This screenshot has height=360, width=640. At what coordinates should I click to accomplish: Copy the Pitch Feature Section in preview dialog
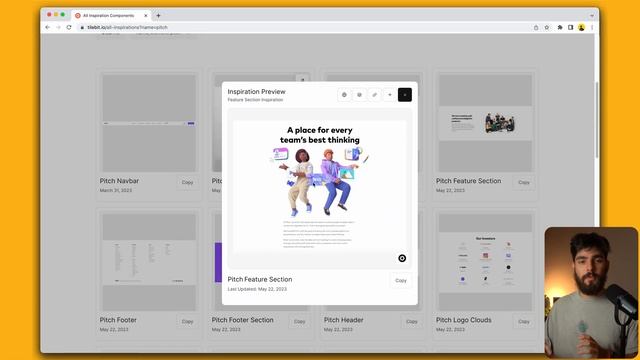401,280
